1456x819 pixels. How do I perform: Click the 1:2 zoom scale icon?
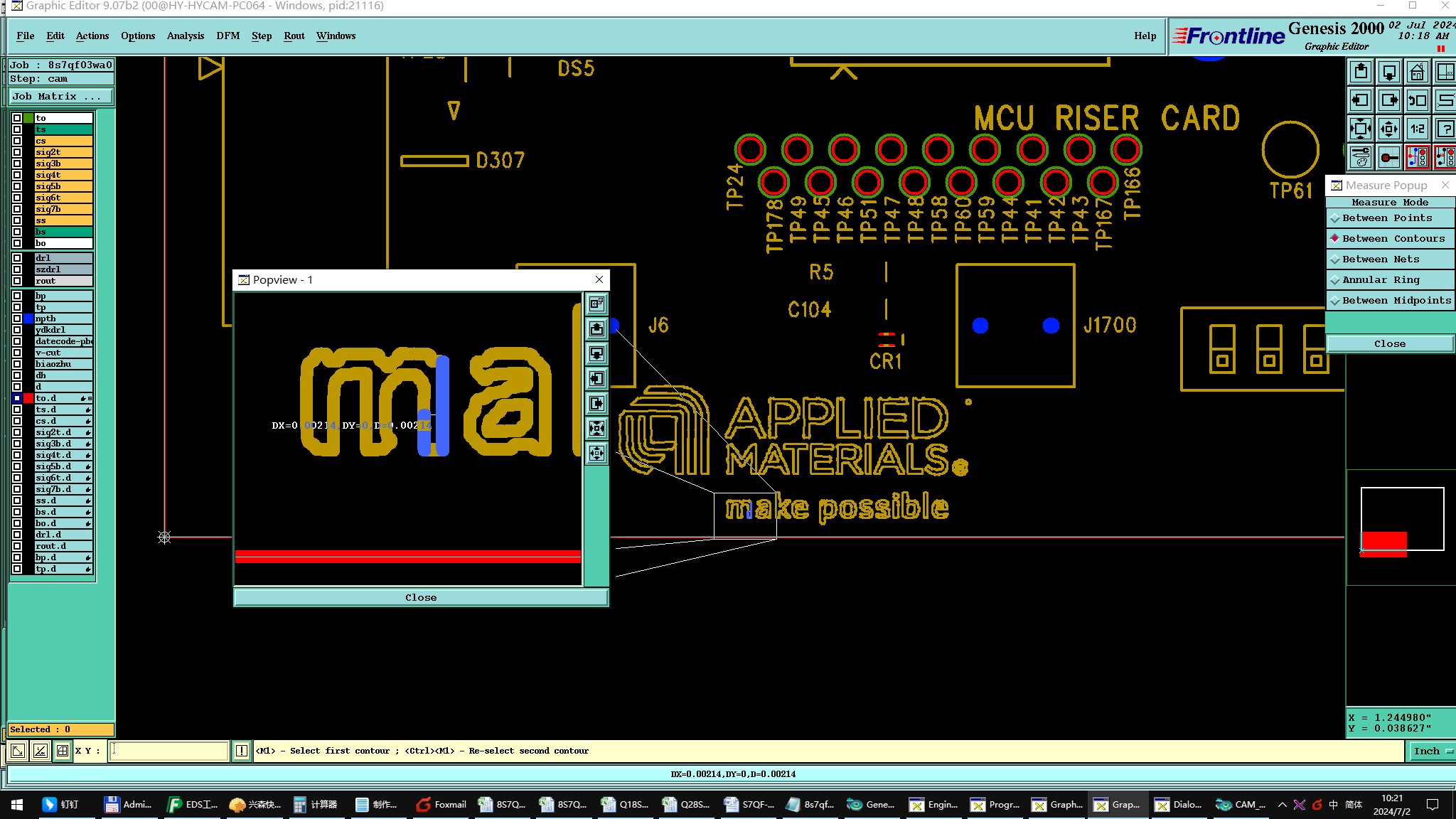[1417, 129]
